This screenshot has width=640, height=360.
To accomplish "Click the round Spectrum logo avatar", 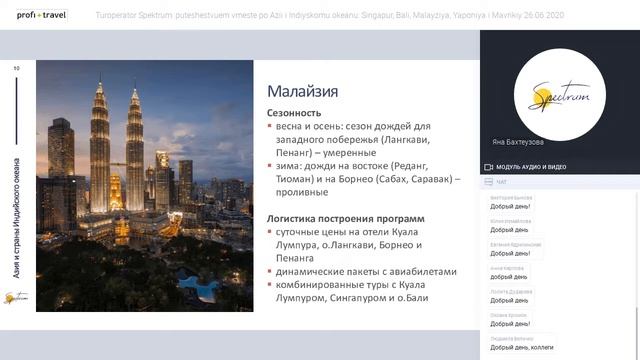I will [560, 95].
